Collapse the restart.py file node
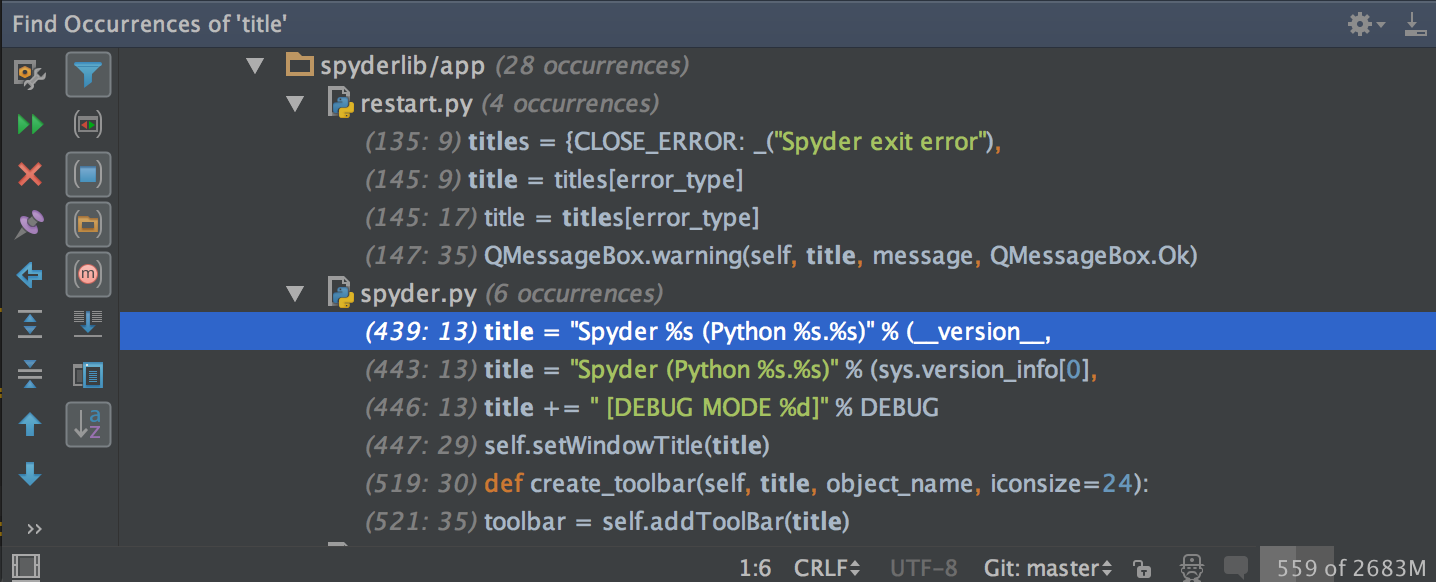The image size is (1436, 582). tap(295, 104)
